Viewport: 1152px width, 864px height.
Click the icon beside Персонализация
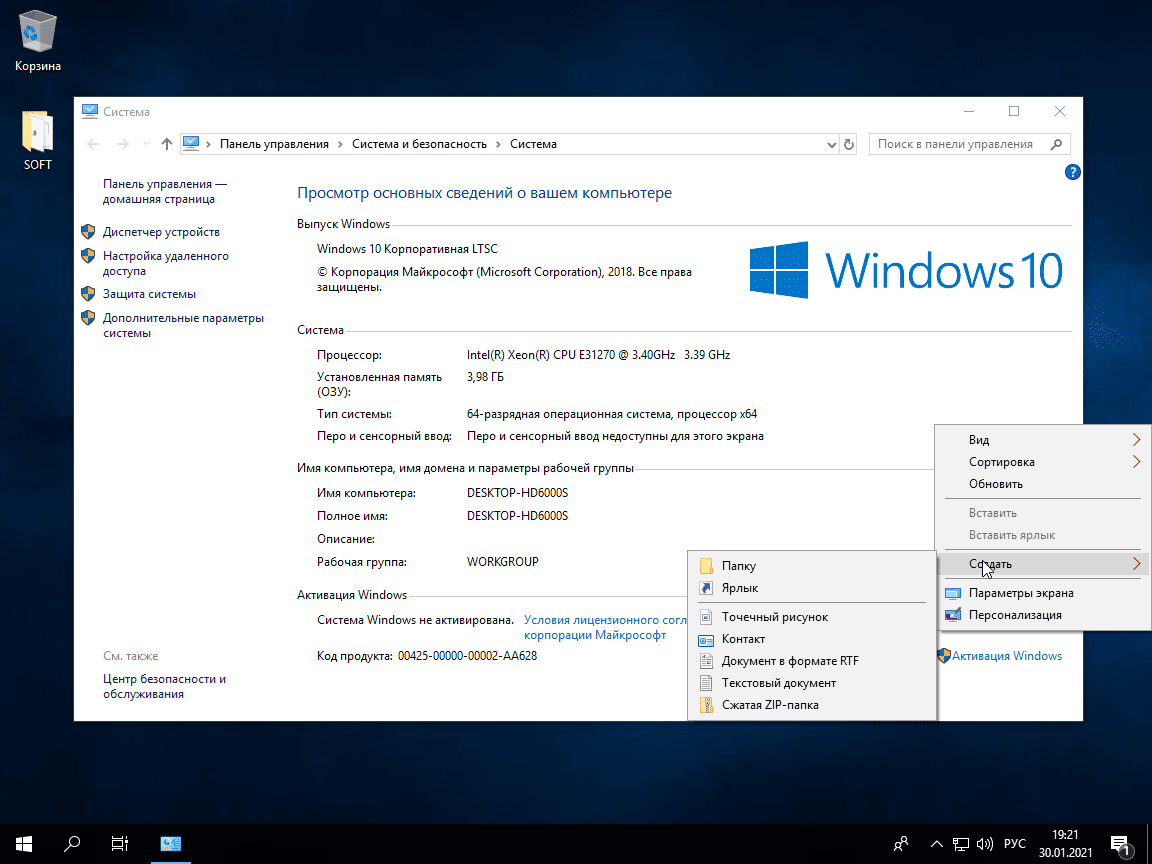click(953, 616)
